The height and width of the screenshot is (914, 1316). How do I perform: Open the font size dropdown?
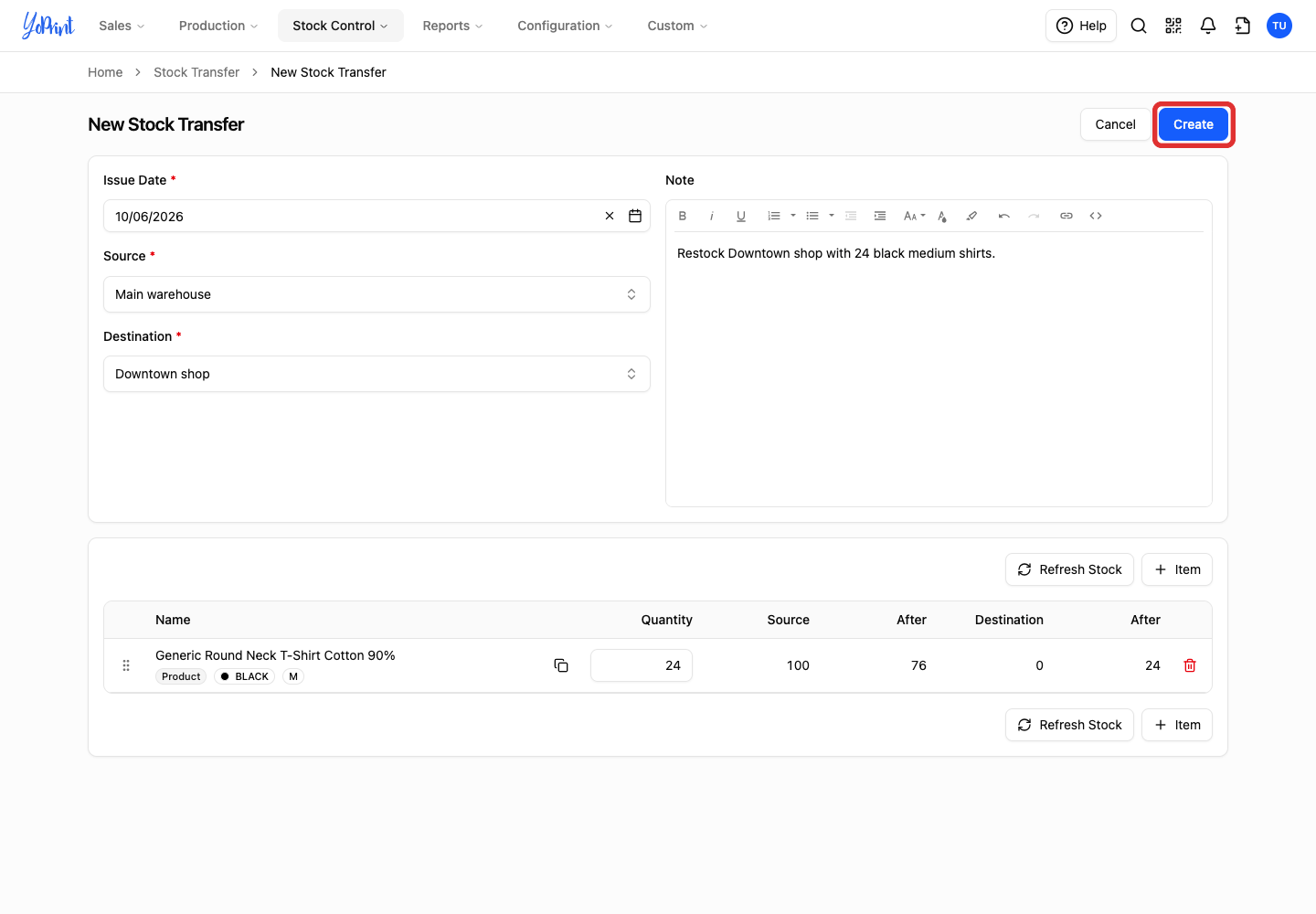(914, 216)
